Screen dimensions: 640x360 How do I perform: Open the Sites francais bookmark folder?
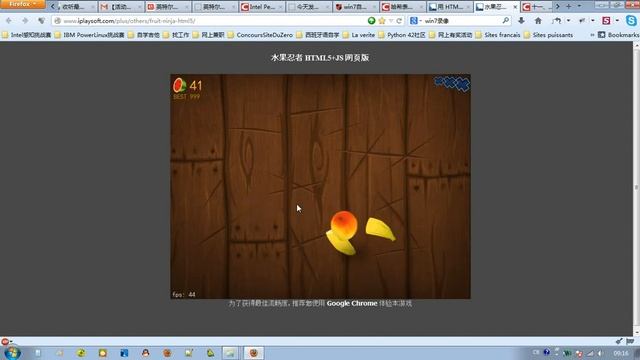(x=498, y=35)
